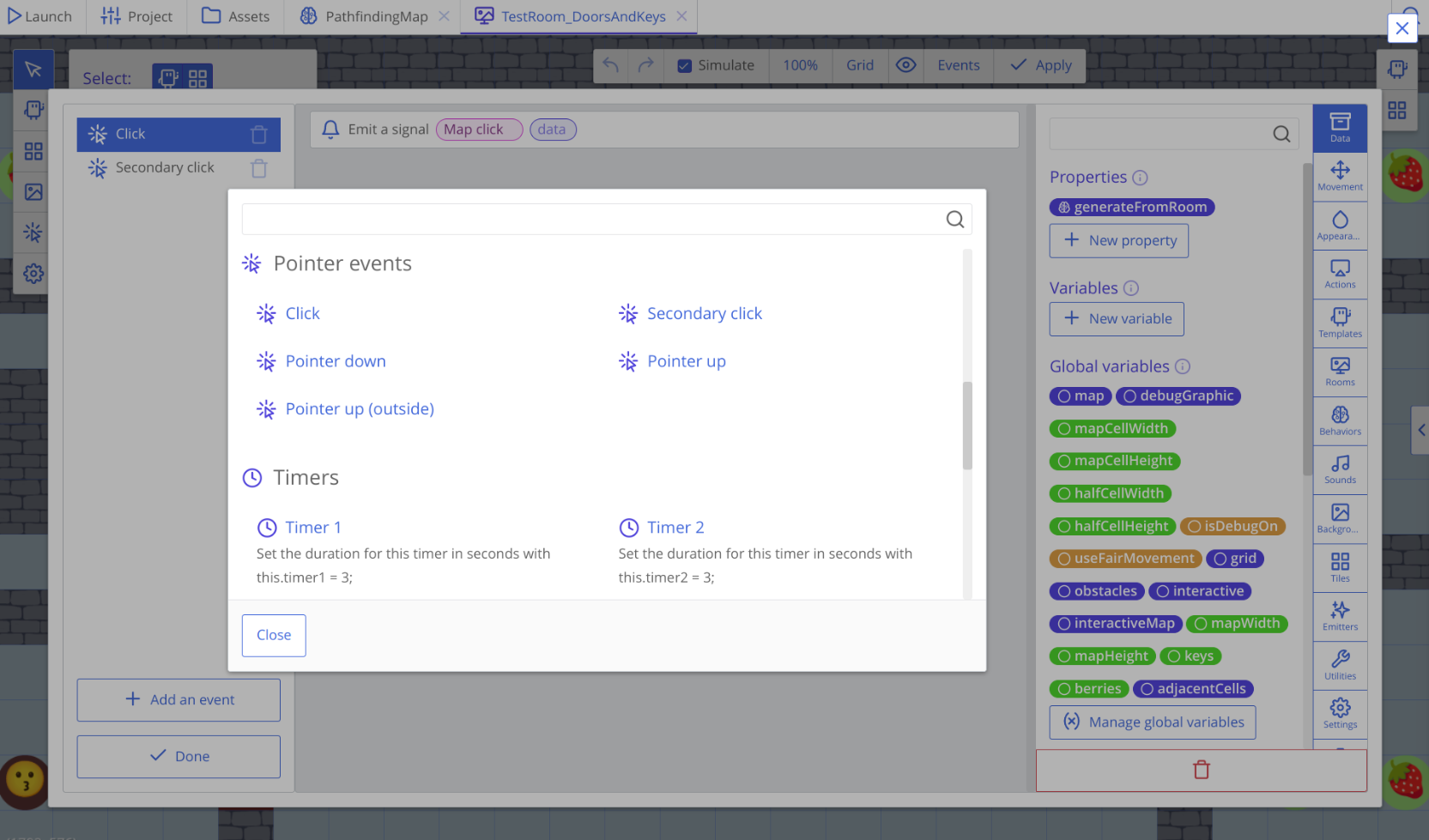The image size is (1429, 840).
Task: Choose Click pointer event in dialog
Action: [x=288, y=314]
